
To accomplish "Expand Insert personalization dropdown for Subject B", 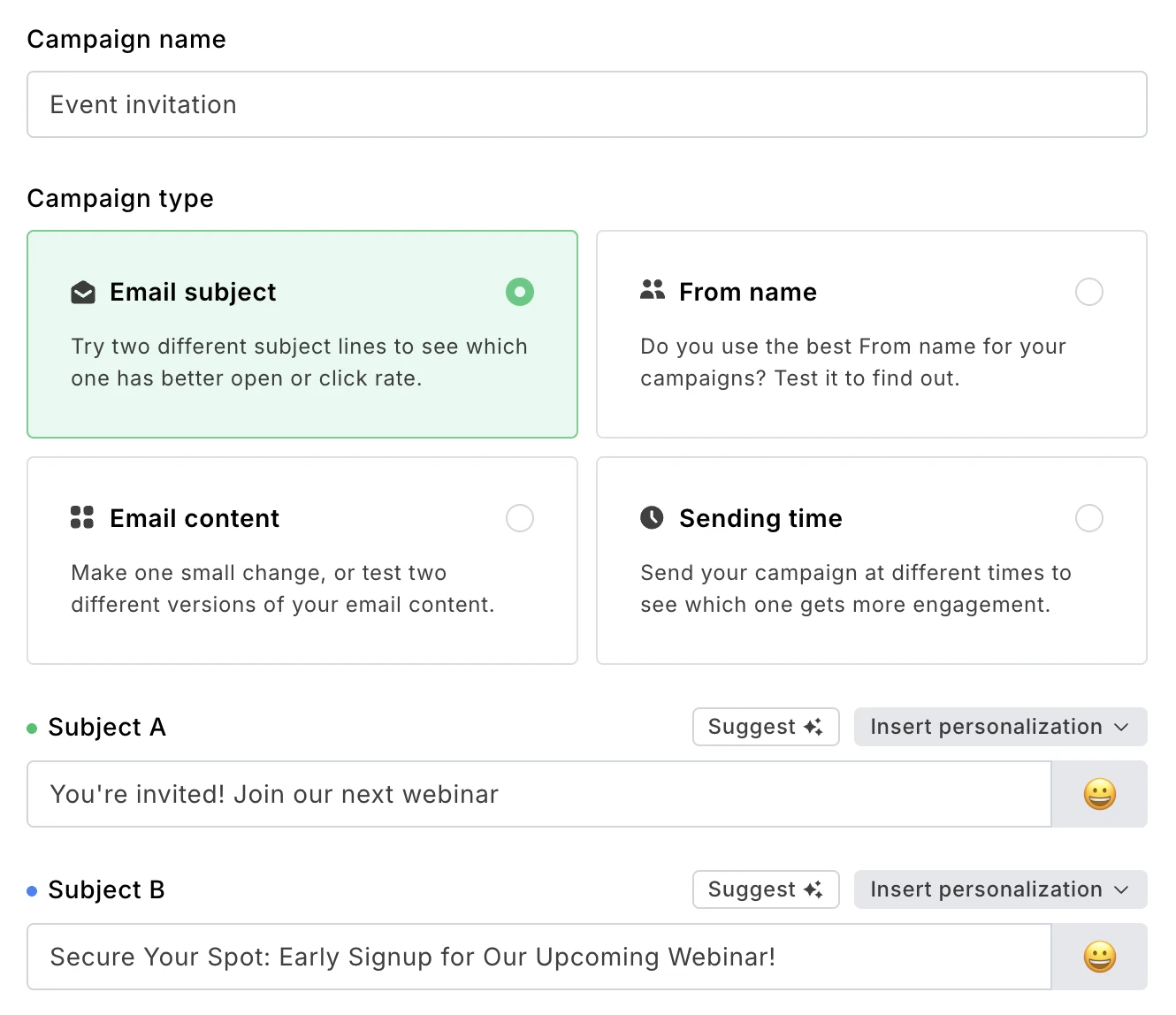I will (x=999, y=889).
